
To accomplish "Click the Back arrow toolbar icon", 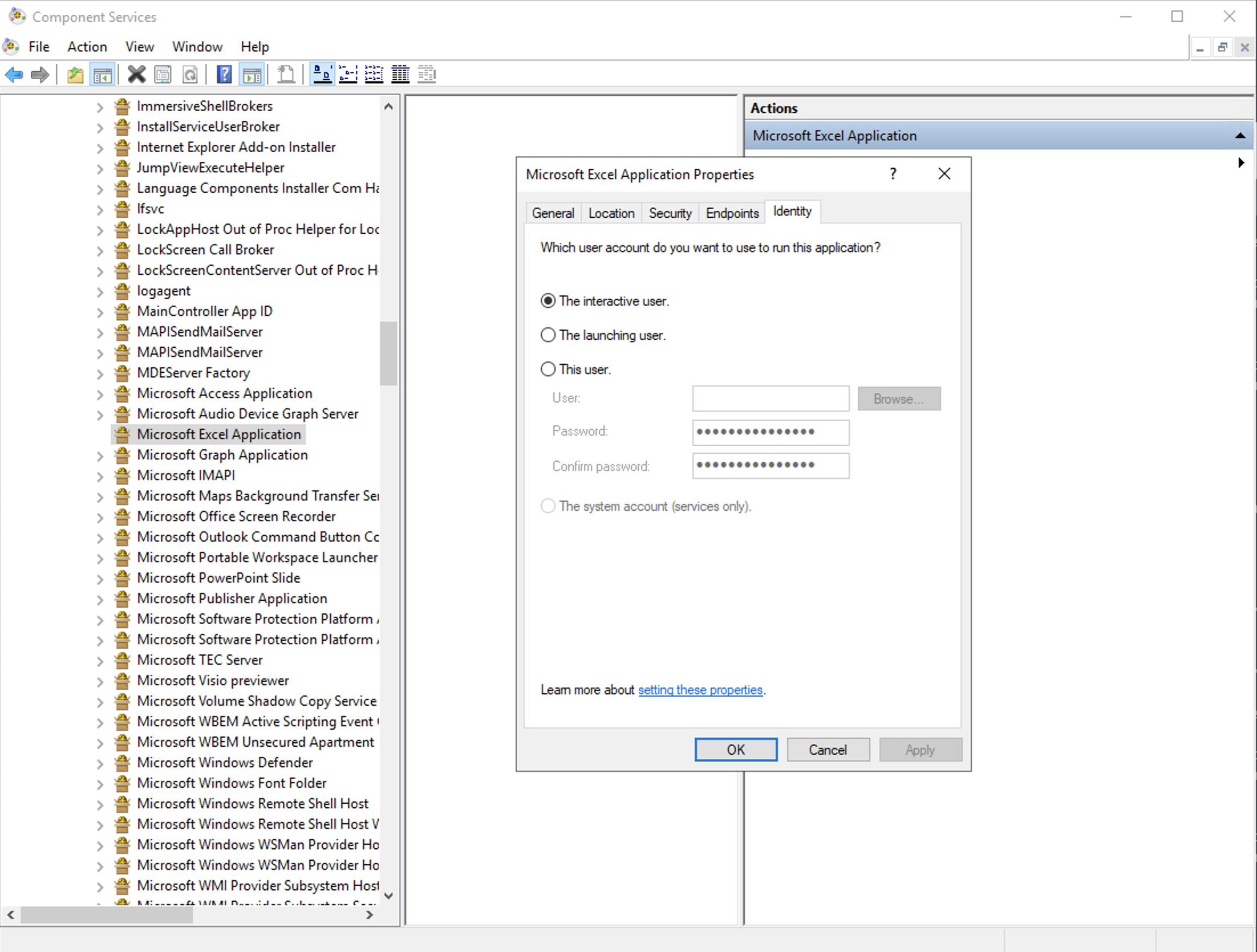I will point(14,75).
